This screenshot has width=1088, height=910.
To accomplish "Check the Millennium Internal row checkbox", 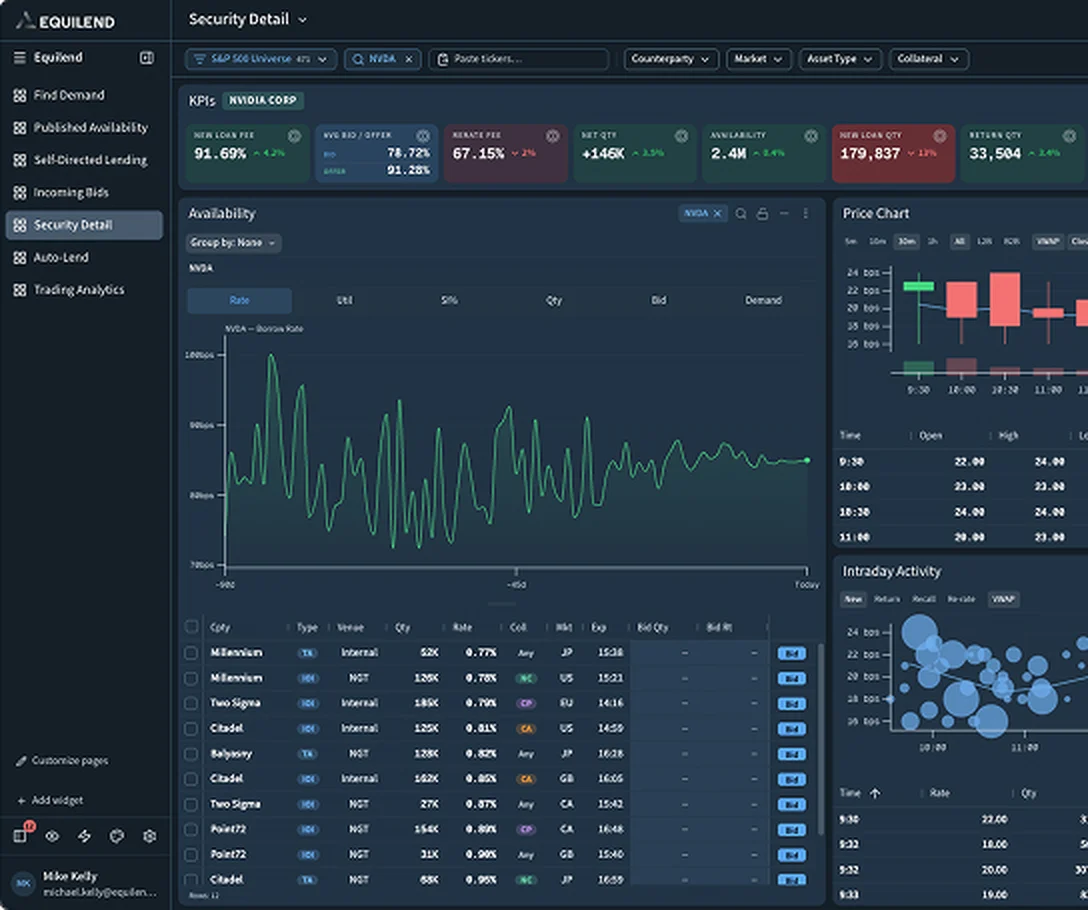I will click(x=191, y=653).
